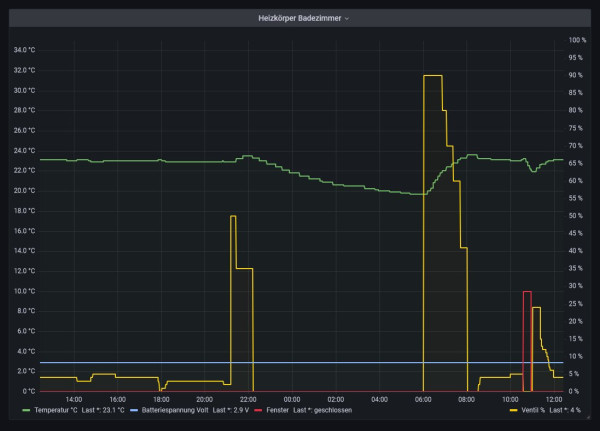Click the Temperatur last value 23.1 °C

point(108,410)
